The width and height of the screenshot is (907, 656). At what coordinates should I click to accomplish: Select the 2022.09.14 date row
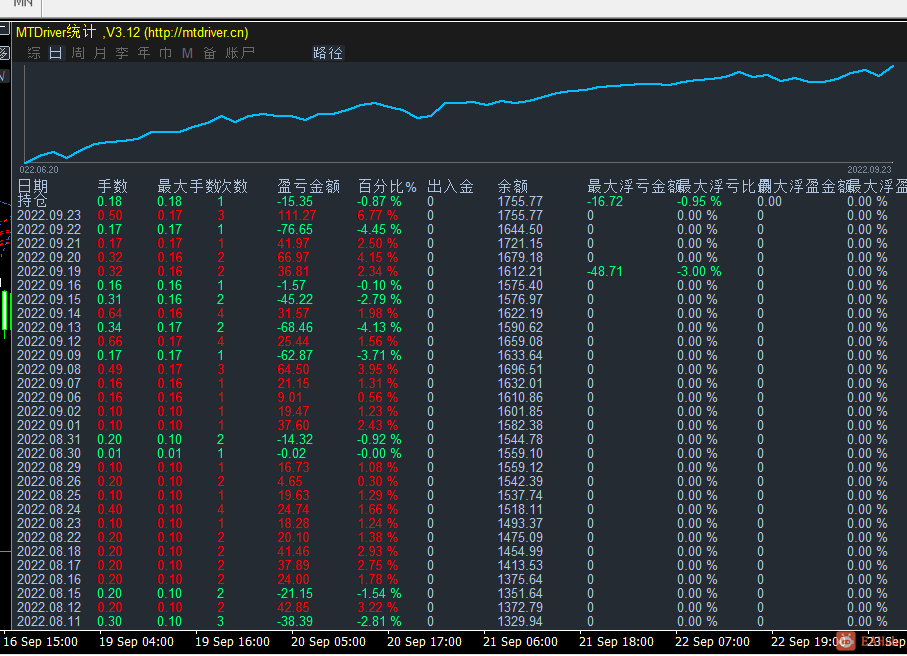pos(49,313)
